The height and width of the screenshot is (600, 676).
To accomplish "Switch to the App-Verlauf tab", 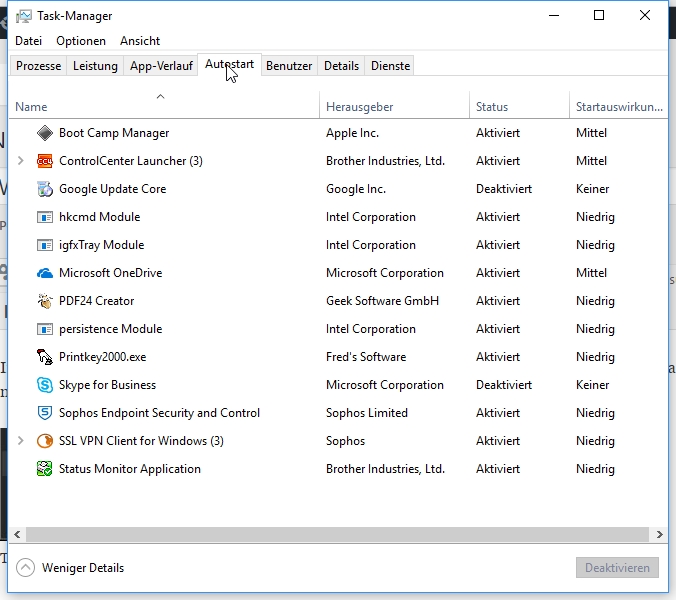I will (x=161, y=66).
